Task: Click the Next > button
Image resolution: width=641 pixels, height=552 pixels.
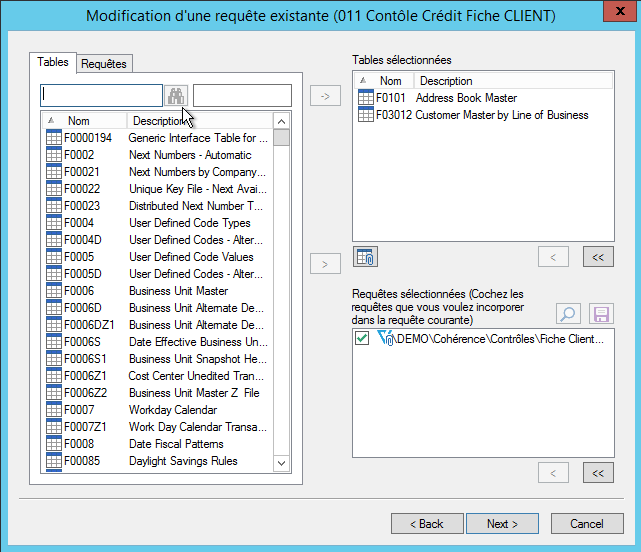Action: pyautogui.click(x=502, y=524)
